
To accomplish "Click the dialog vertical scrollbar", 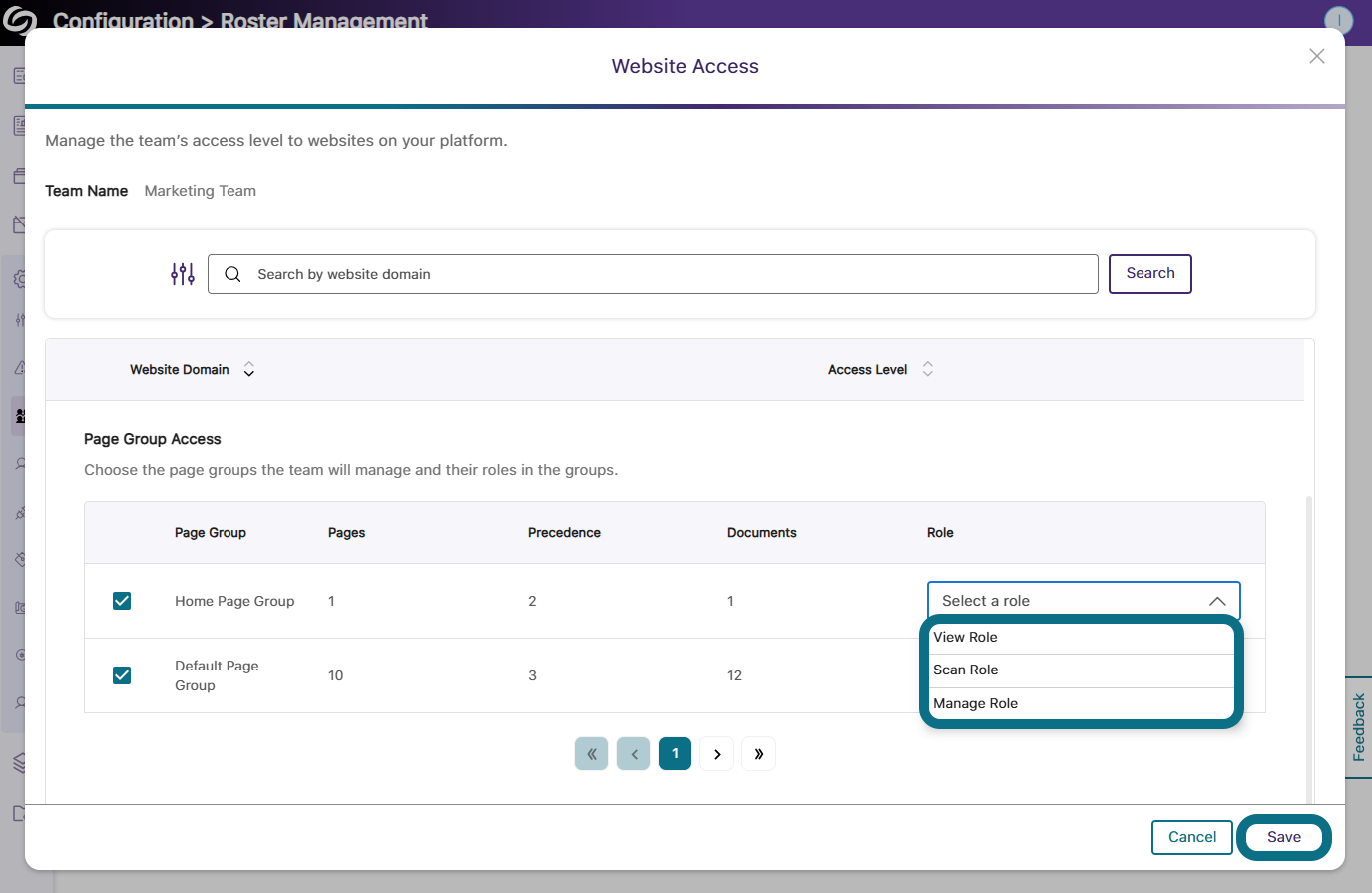I will [x=1309, y=649].
